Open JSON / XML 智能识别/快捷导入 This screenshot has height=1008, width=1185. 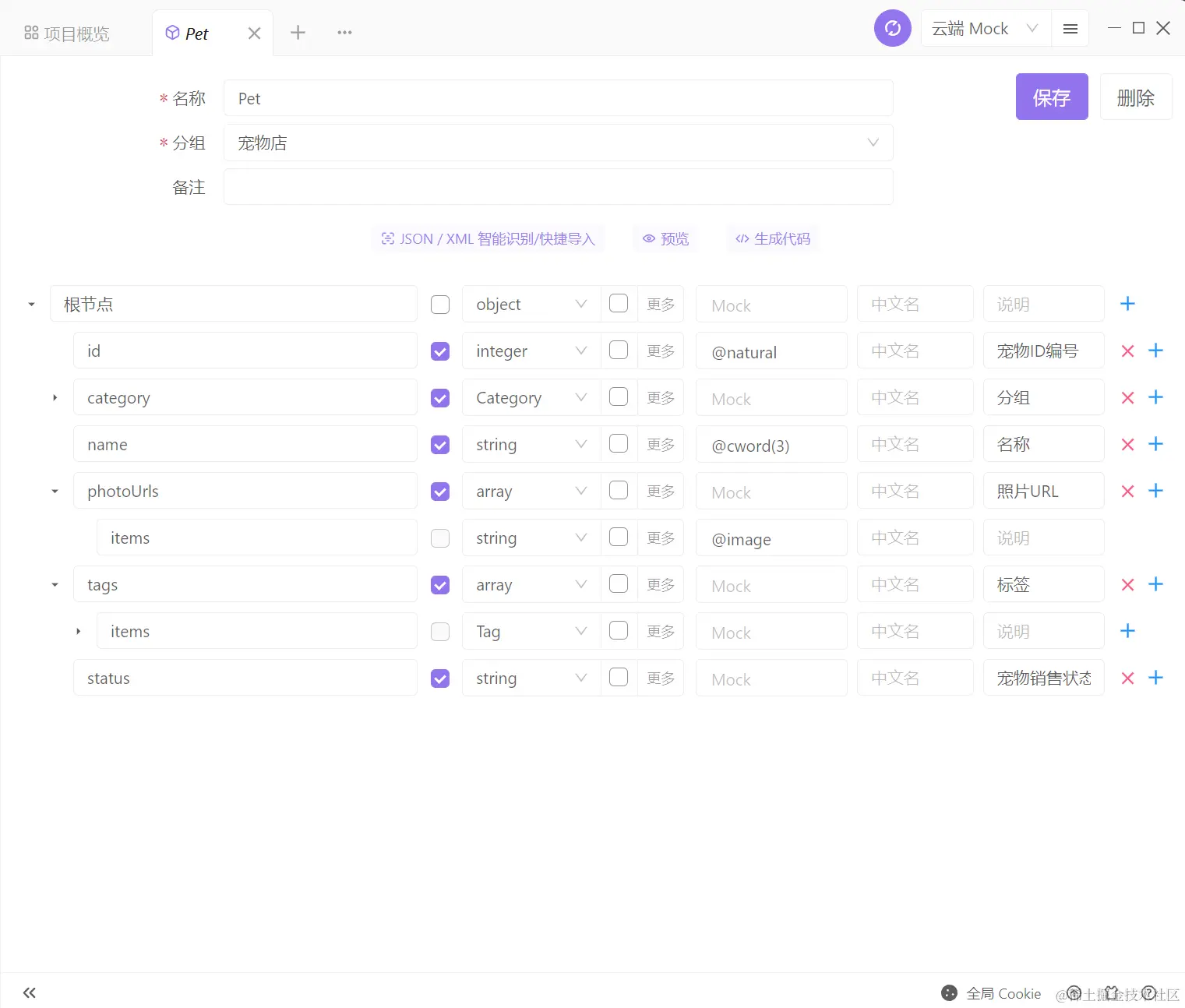click(x=488, y=239)
